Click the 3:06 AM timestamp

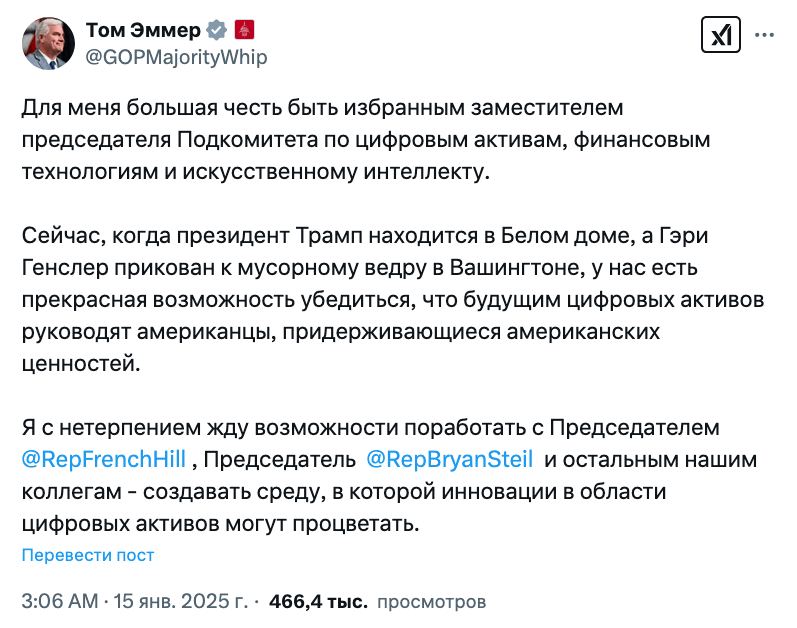[x=59, y=602]
